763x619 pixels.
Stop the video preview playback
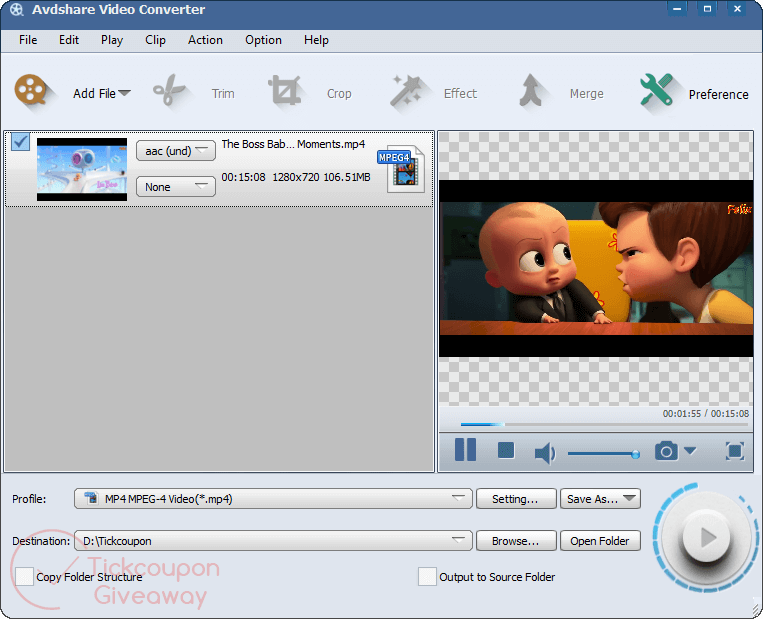point(506,450)
